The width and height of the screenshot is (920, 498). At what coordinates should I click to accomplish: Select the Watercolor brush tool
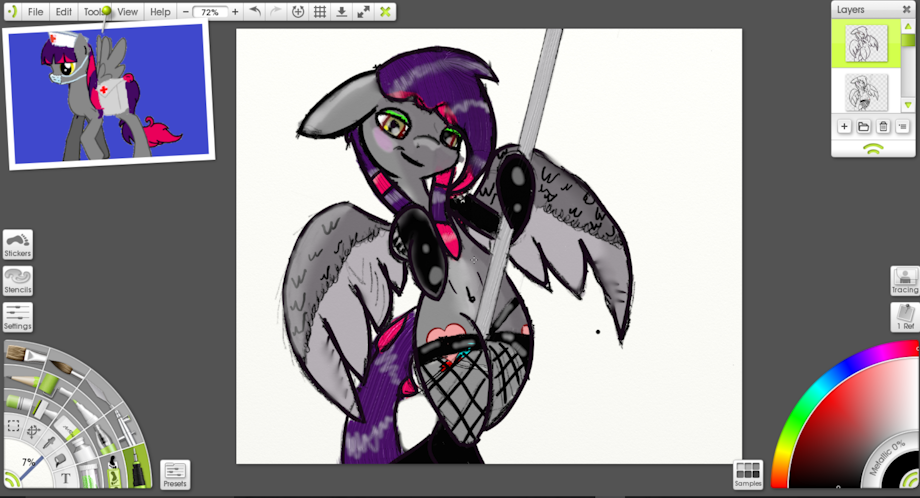click(x=66, y=368)
